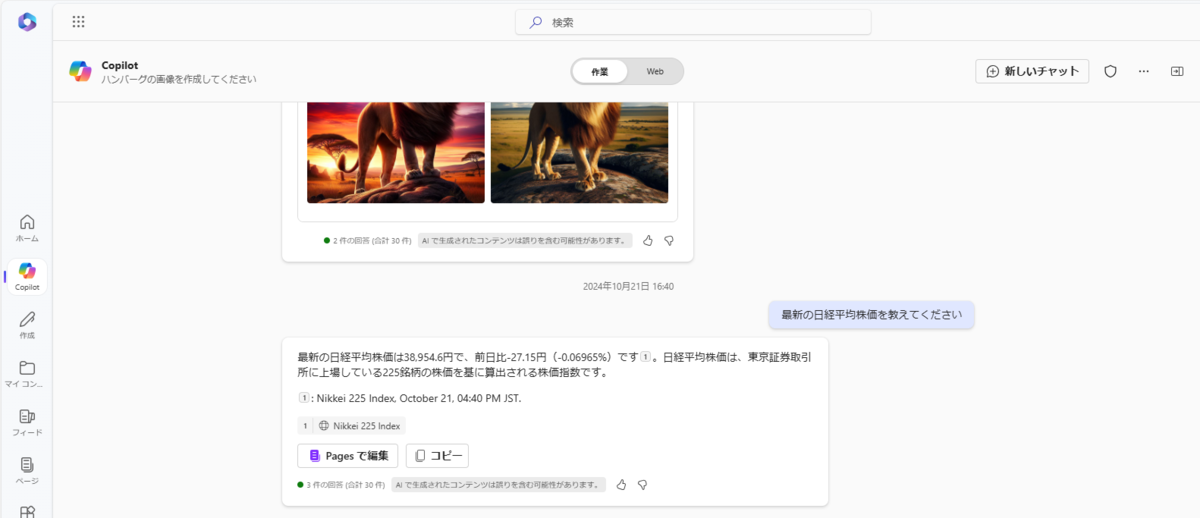
Task: Click the Copilot chat title text
Action: pyautogui.click(x=119, y=65)
